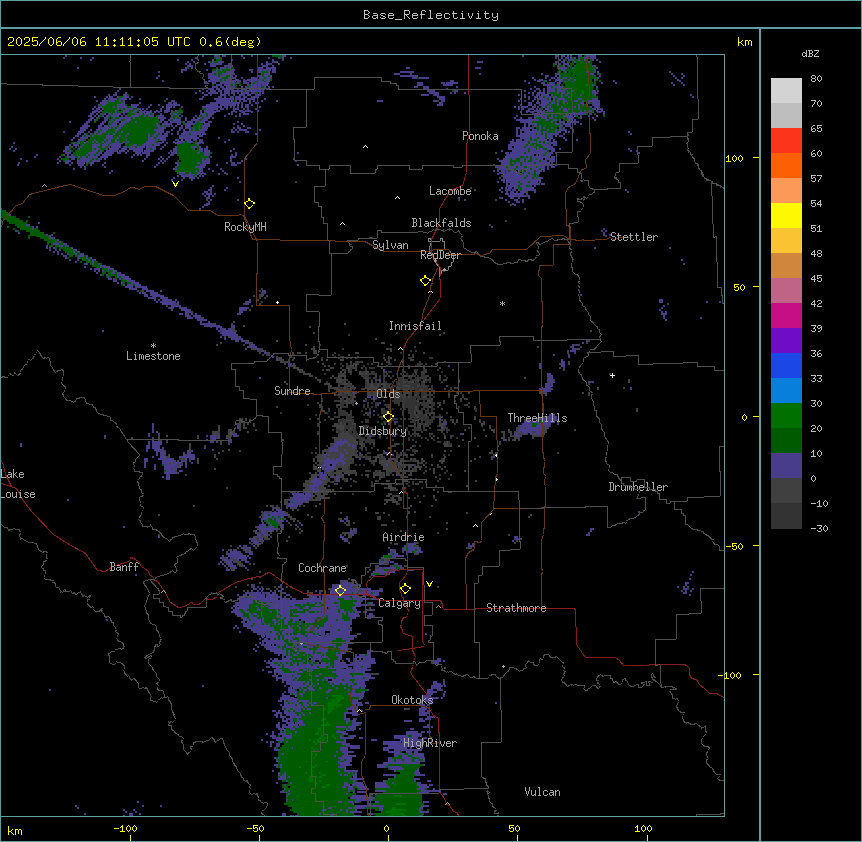This screenshot has height=842, width=862.
Task: Click the -50 tick on right axis
Action: [734, 546]
